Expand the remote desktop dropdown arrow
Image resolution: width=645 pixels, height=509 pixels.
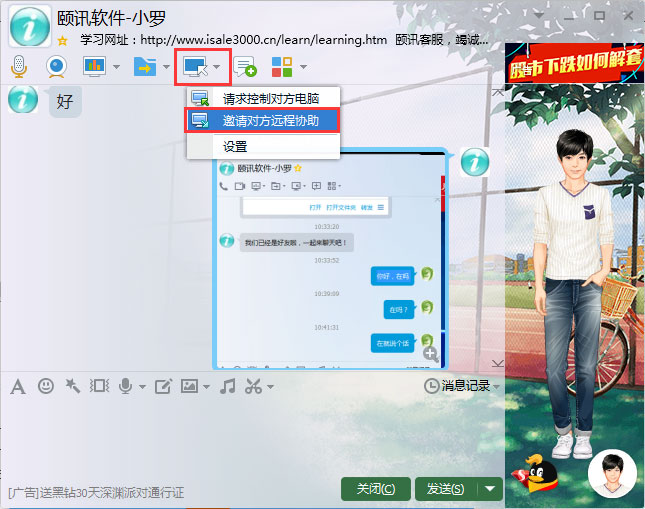tap(217, 67)
